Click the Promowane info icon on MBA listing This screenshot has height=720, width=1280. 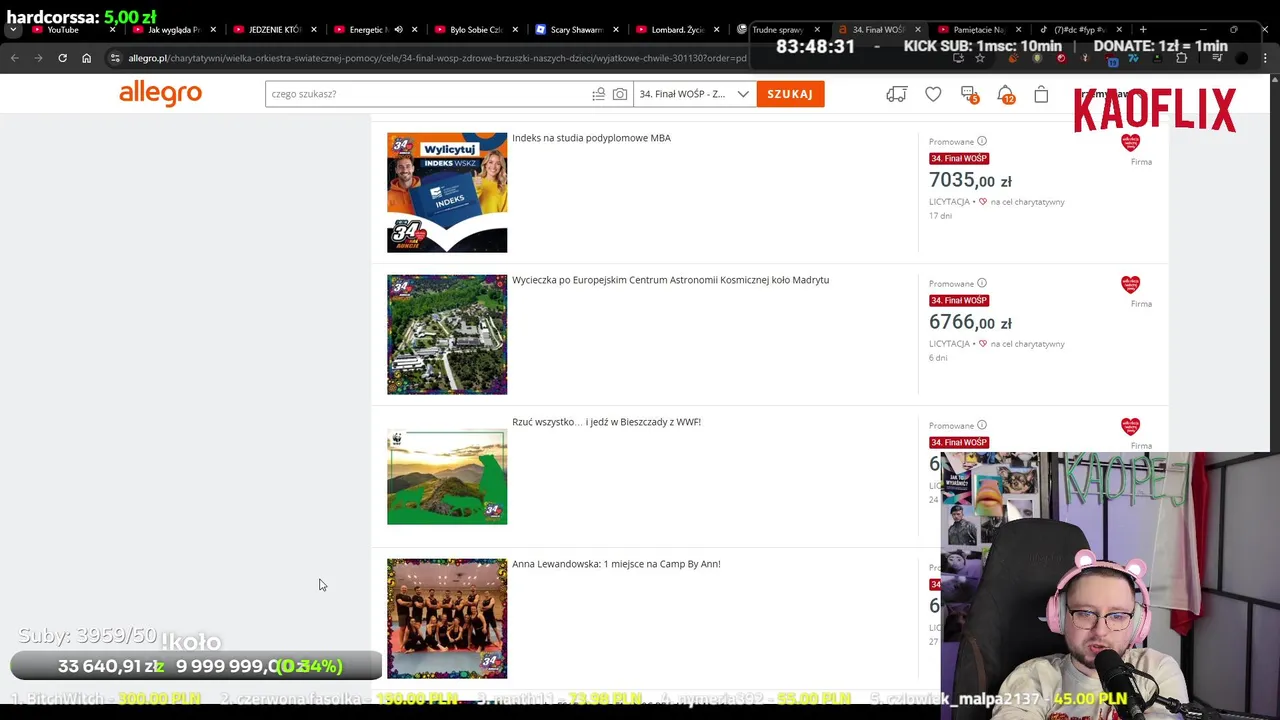(982, 141)
